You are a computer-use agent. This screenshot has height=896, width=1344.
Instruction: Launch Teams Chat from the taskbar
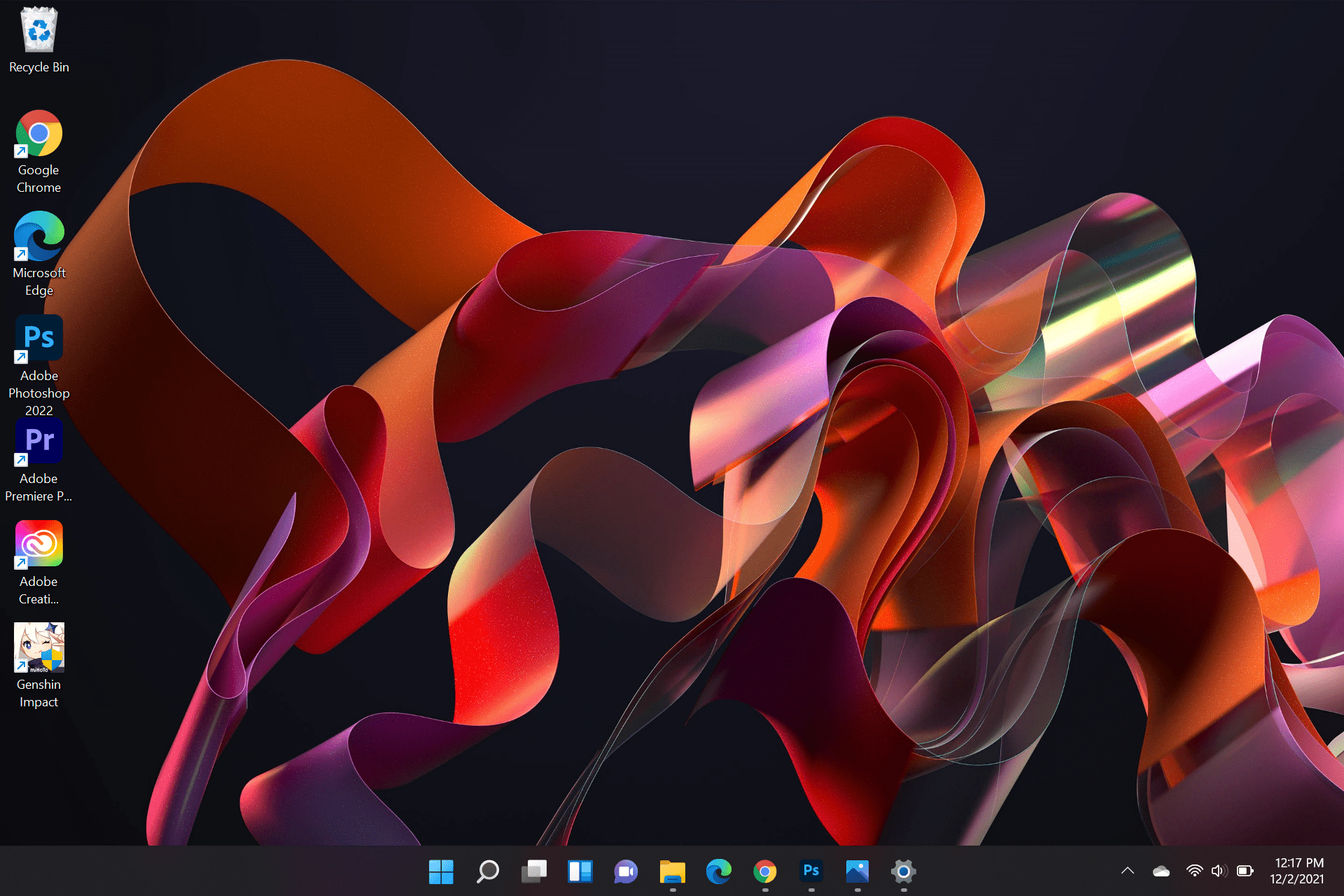click(626, 871)
